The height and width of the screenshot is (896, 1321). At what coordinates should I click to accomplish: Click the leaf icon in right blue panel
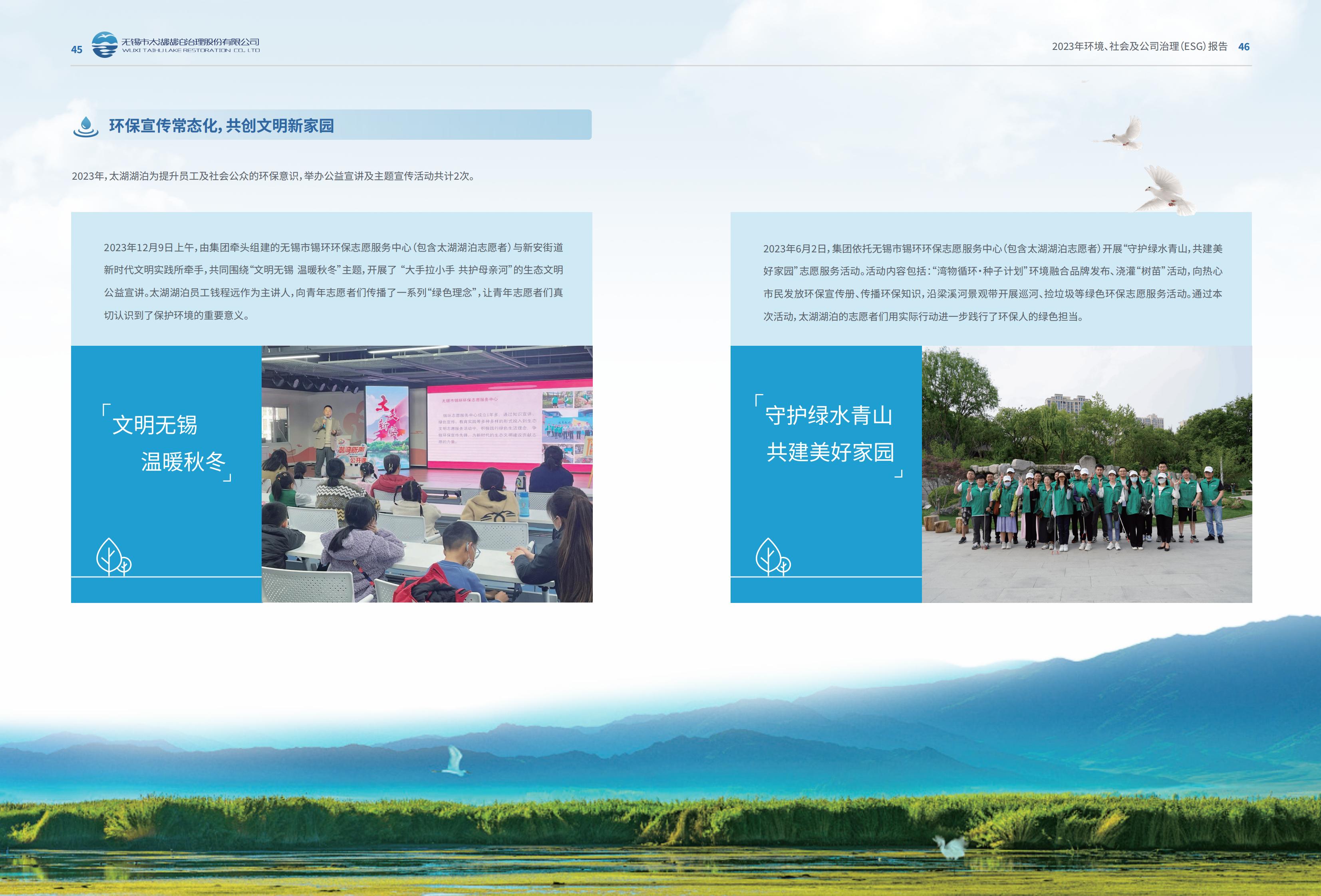click(x=772, y=557)
